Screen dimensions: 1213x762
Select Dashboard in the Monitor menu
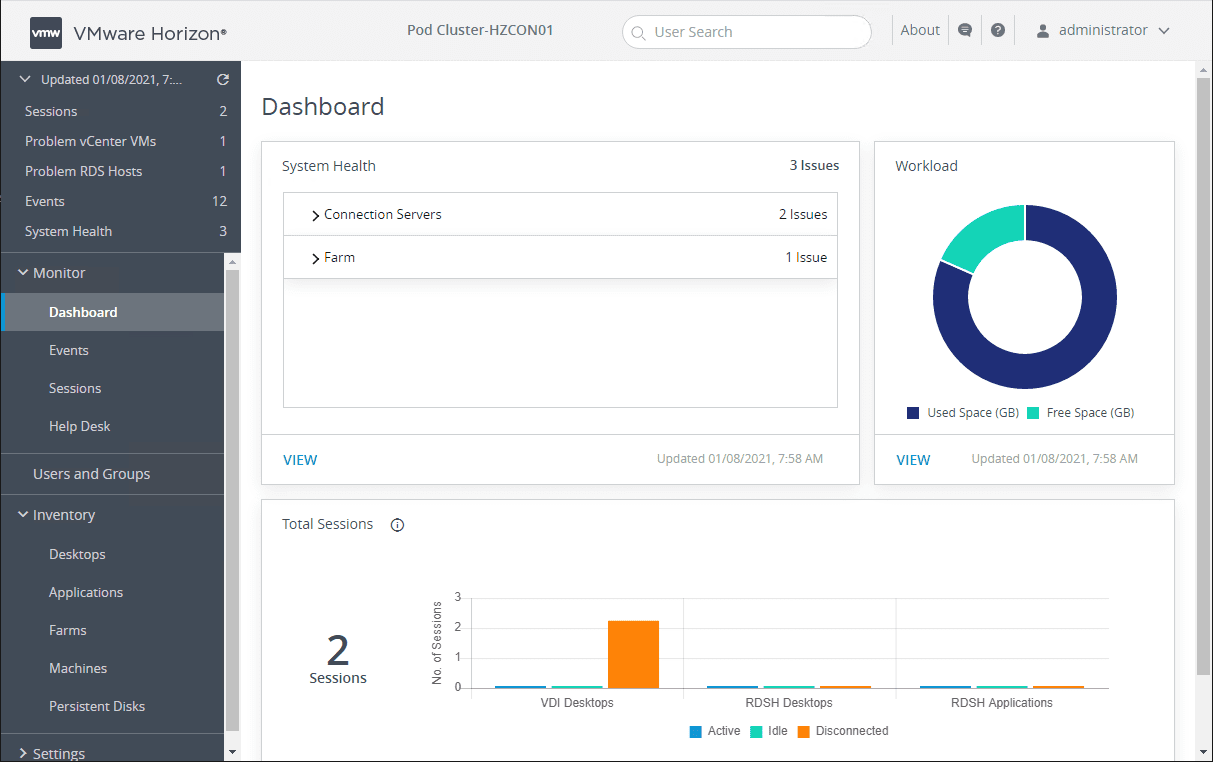coord(112,312)
